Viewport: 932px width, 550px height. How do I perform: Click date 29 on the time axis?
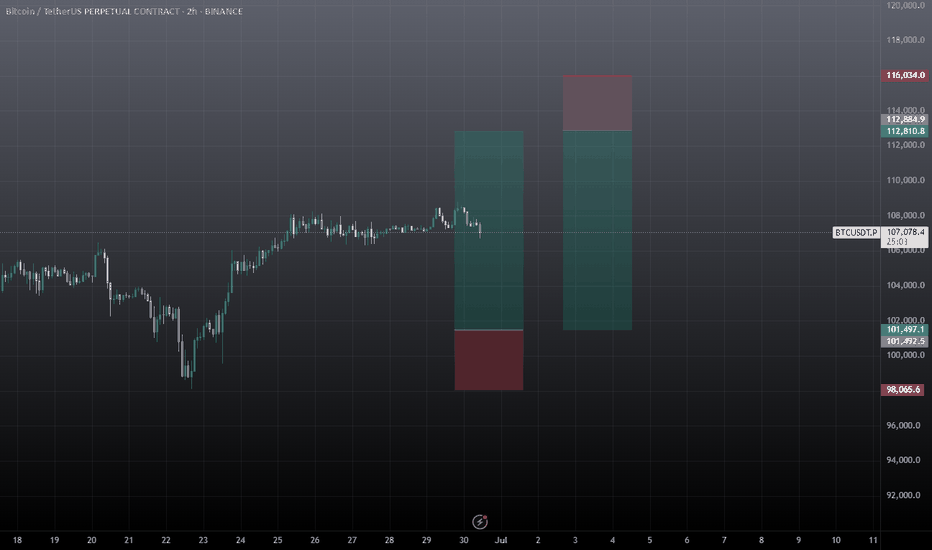[426, 540]
